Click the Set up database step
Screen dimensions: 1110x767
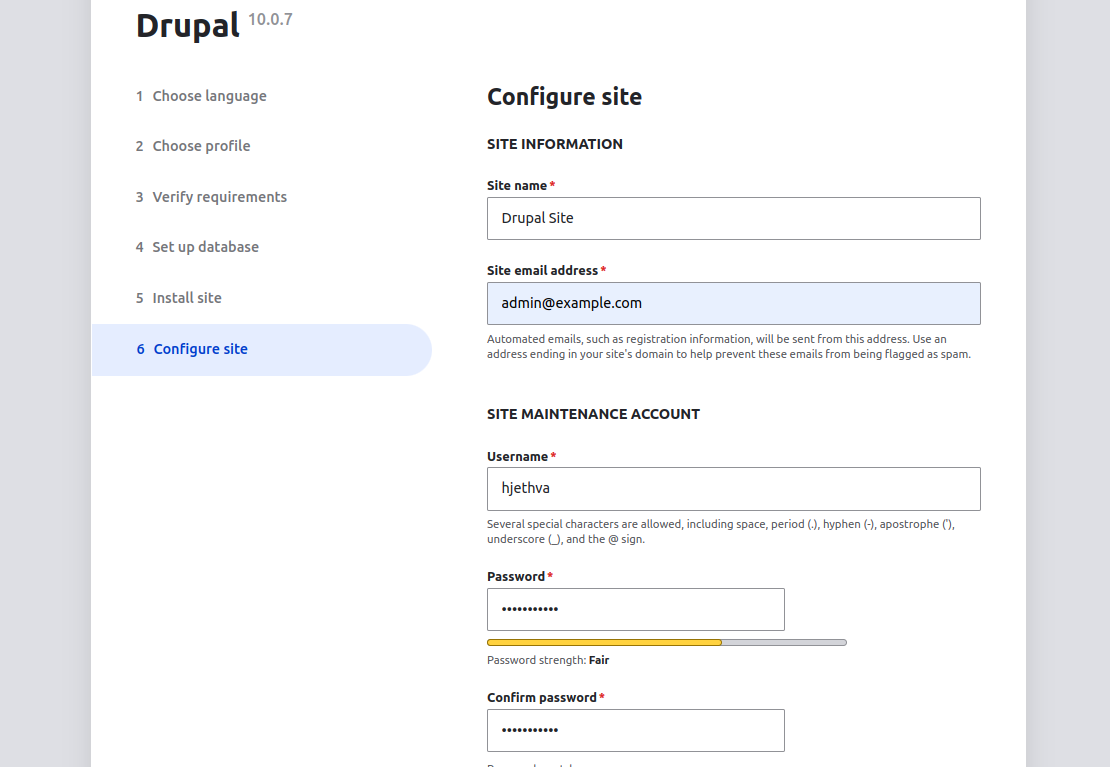tap(205, 247)
